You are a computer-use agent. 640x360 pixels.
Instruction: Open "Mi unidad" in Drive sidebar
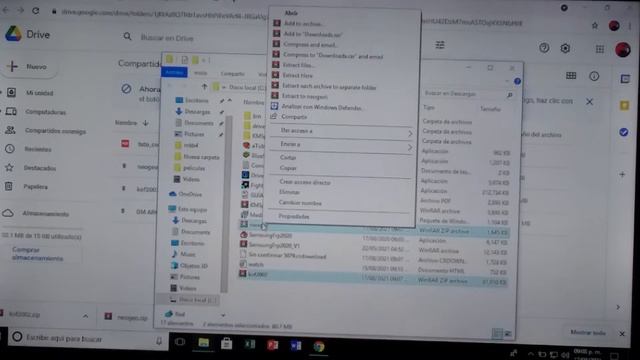(39, 93)
